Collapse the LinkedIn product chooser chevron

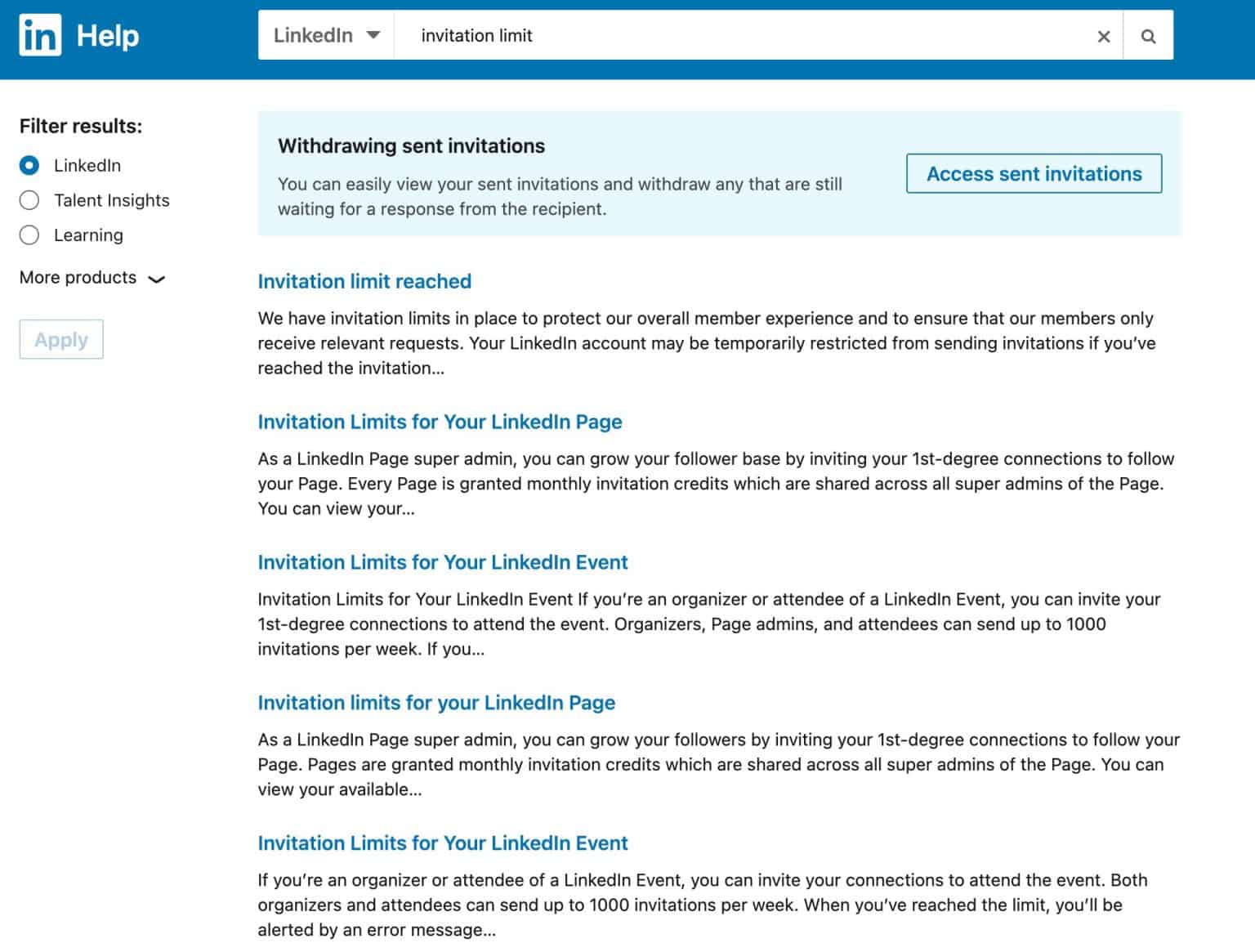374,35
